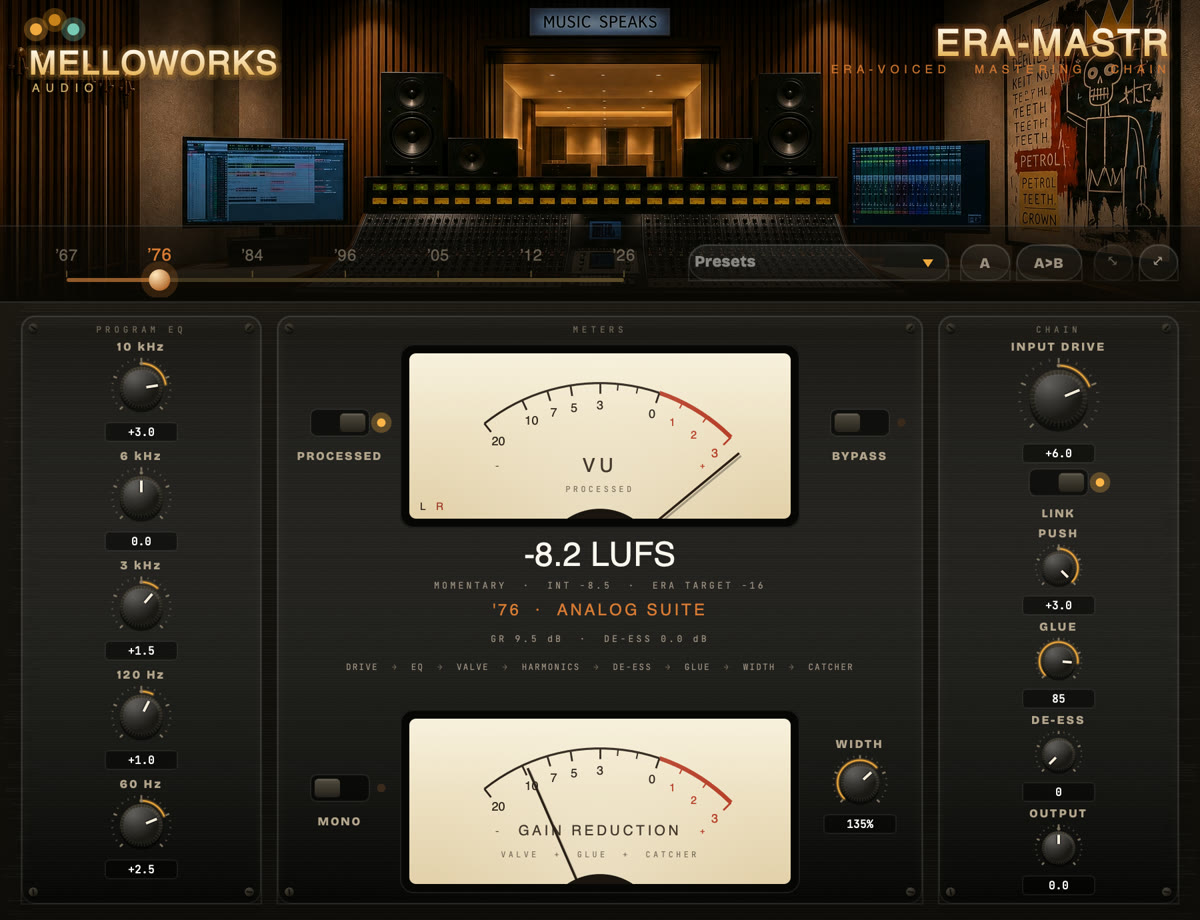Click the Input Drive value +6.0
This screenshot has width=1200, height=920.
click(x=1058, y=453)
